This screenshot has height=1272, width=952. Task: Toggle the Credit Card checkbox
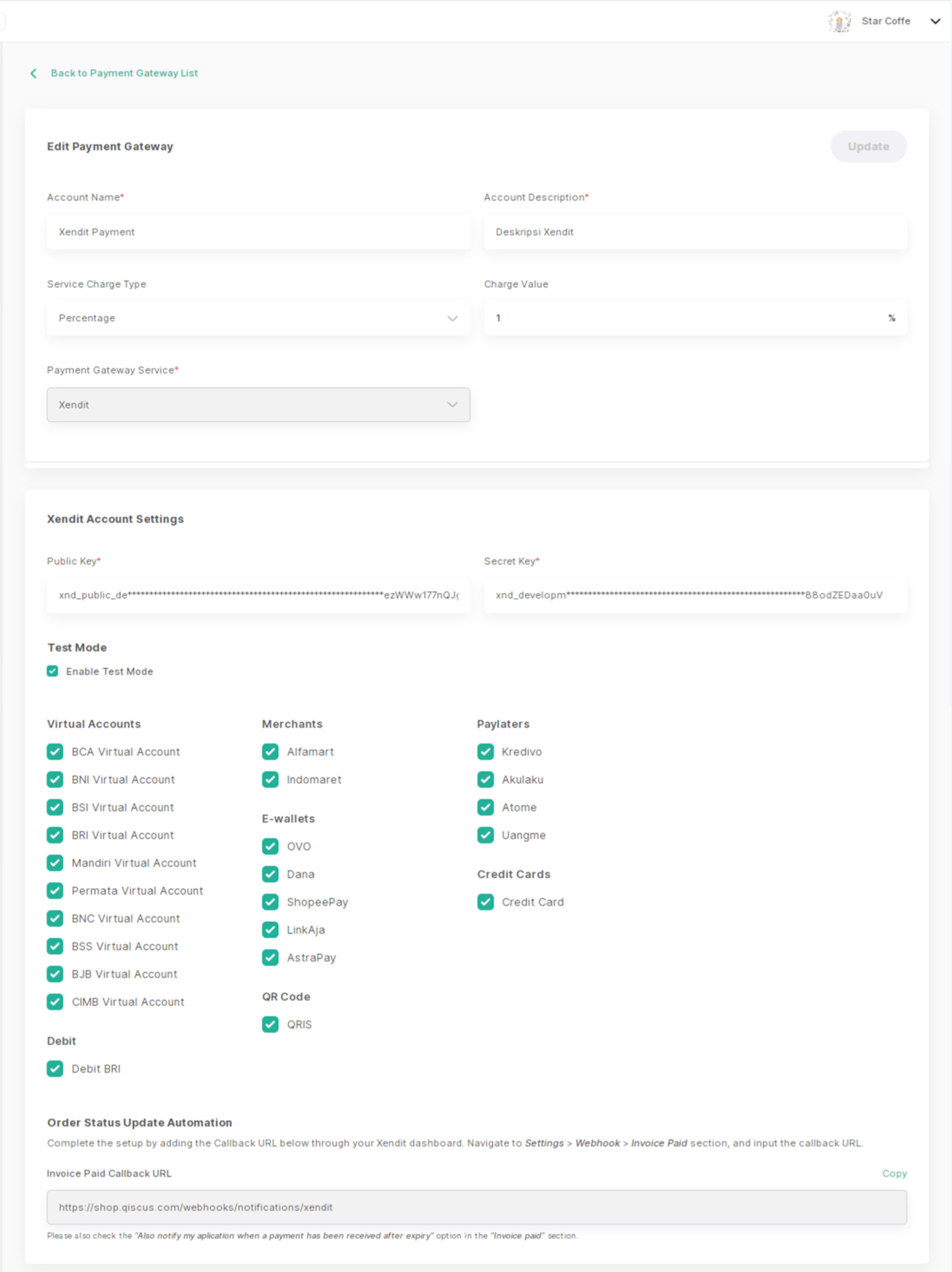[485, 902]
